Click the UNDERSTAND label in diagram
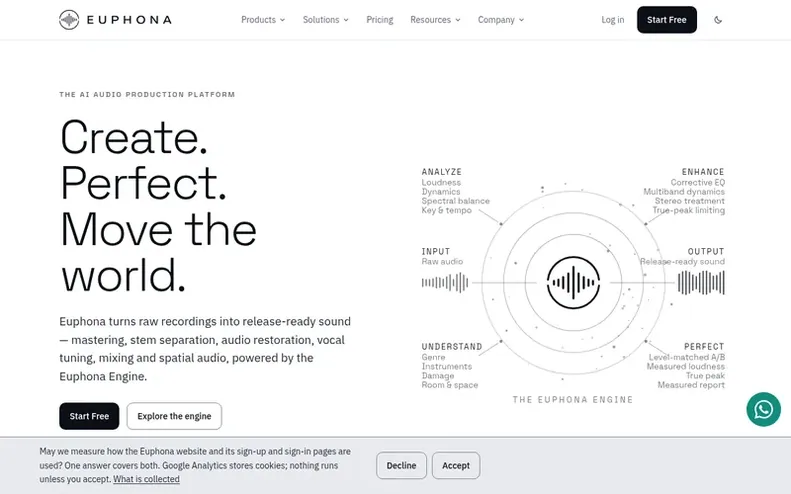The width and height of the screenshot is (791, 494). tap(452, 347)
